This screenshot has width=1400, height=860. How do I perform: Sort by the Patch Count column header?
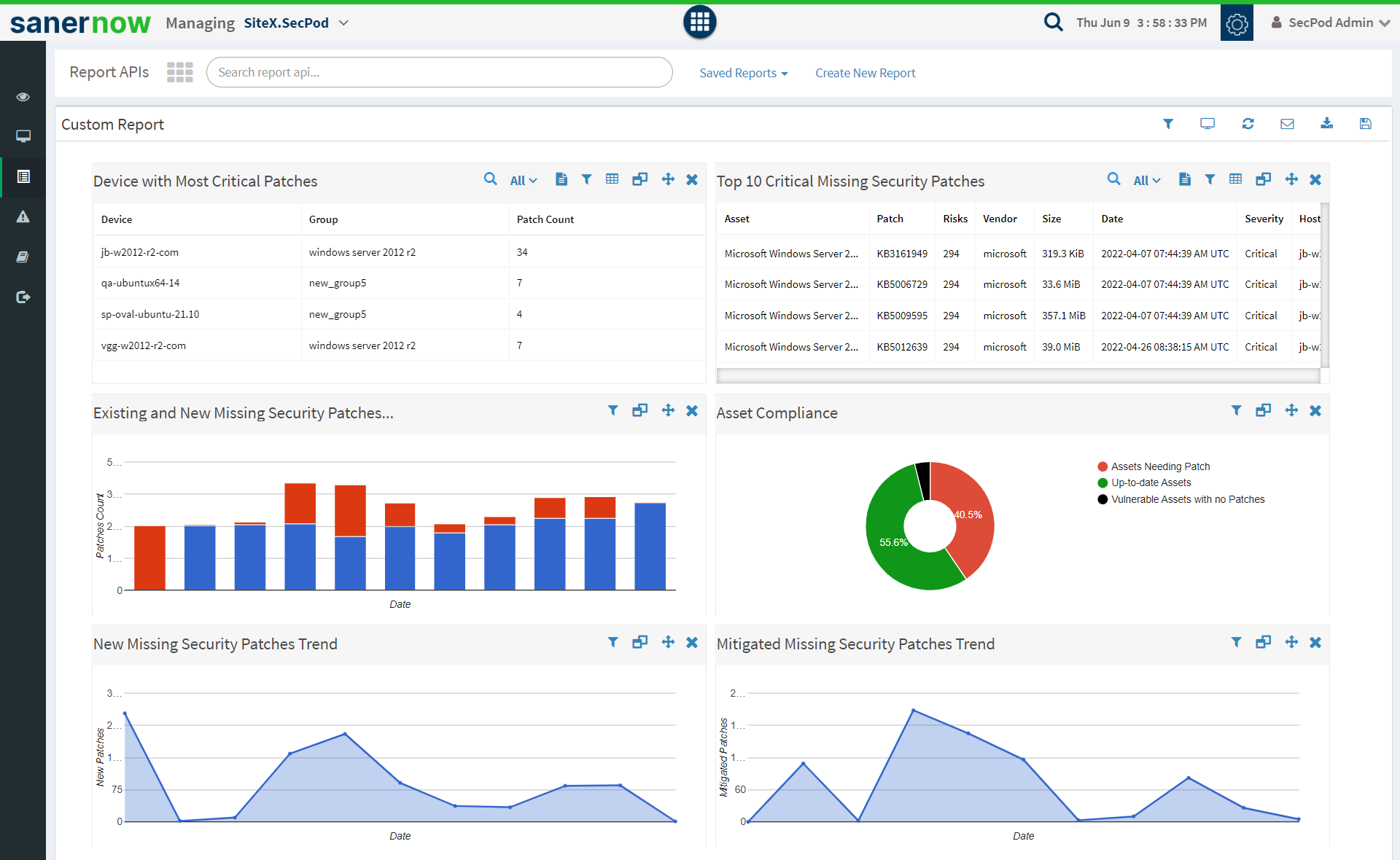tap(545, 219)
